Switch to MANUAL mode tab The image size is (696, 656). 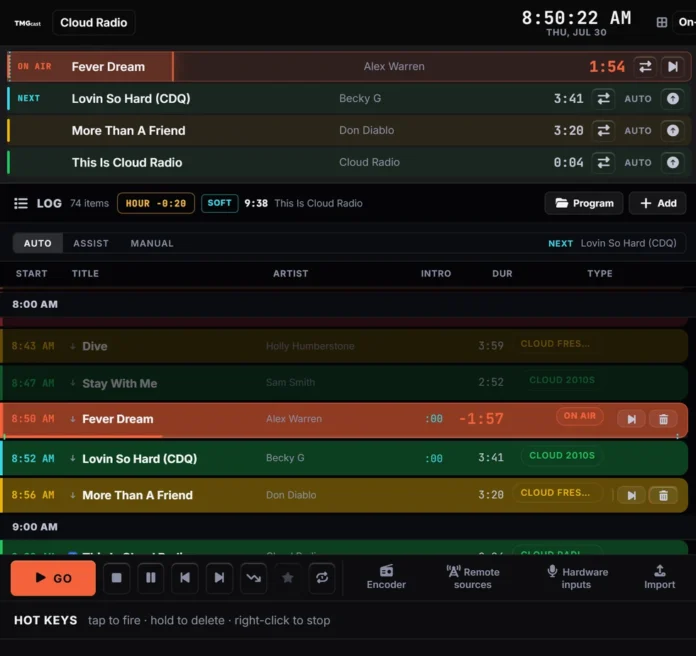click(152, 243)
